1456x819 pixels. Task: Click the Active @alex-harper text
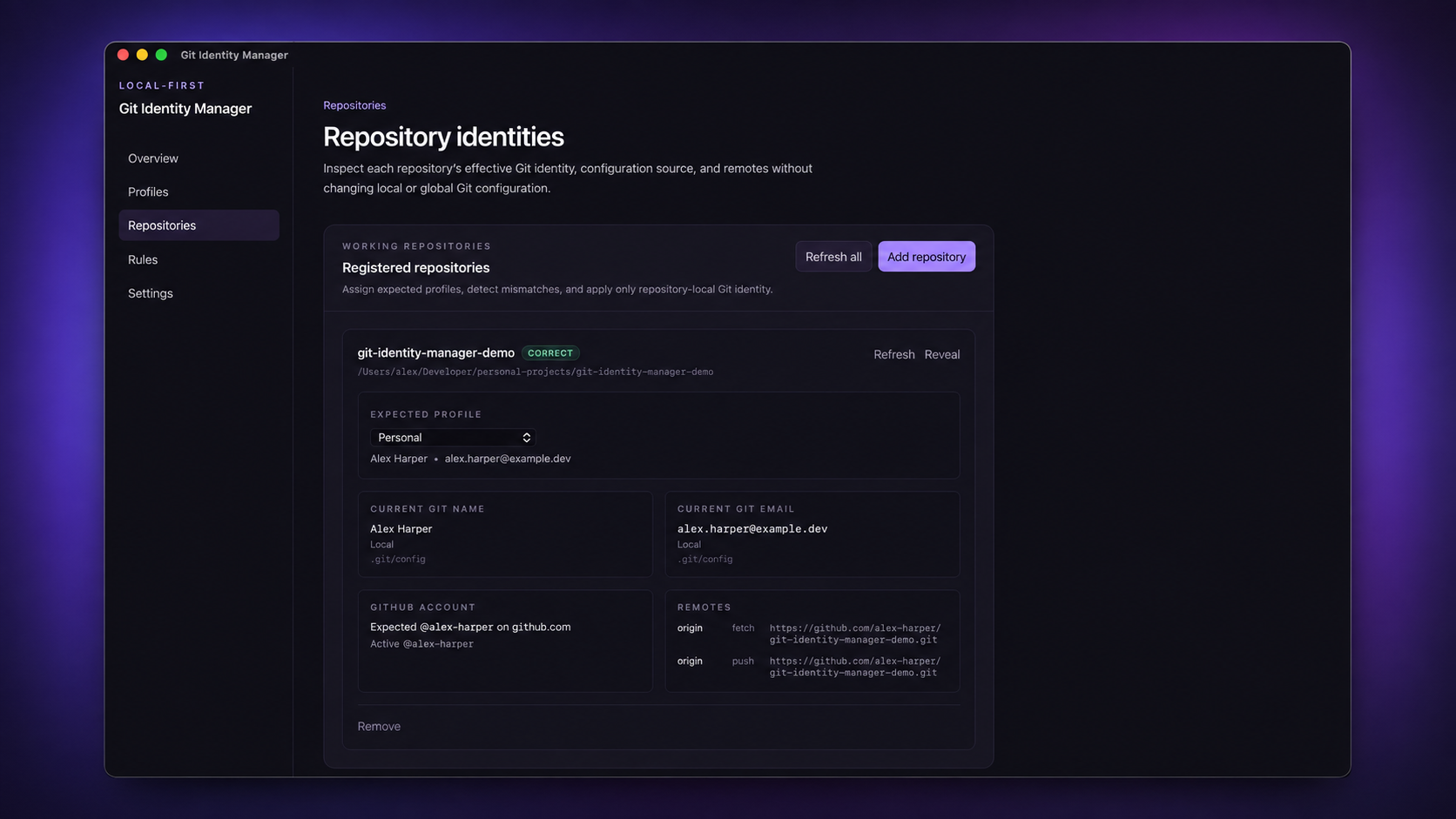(421, 644)
